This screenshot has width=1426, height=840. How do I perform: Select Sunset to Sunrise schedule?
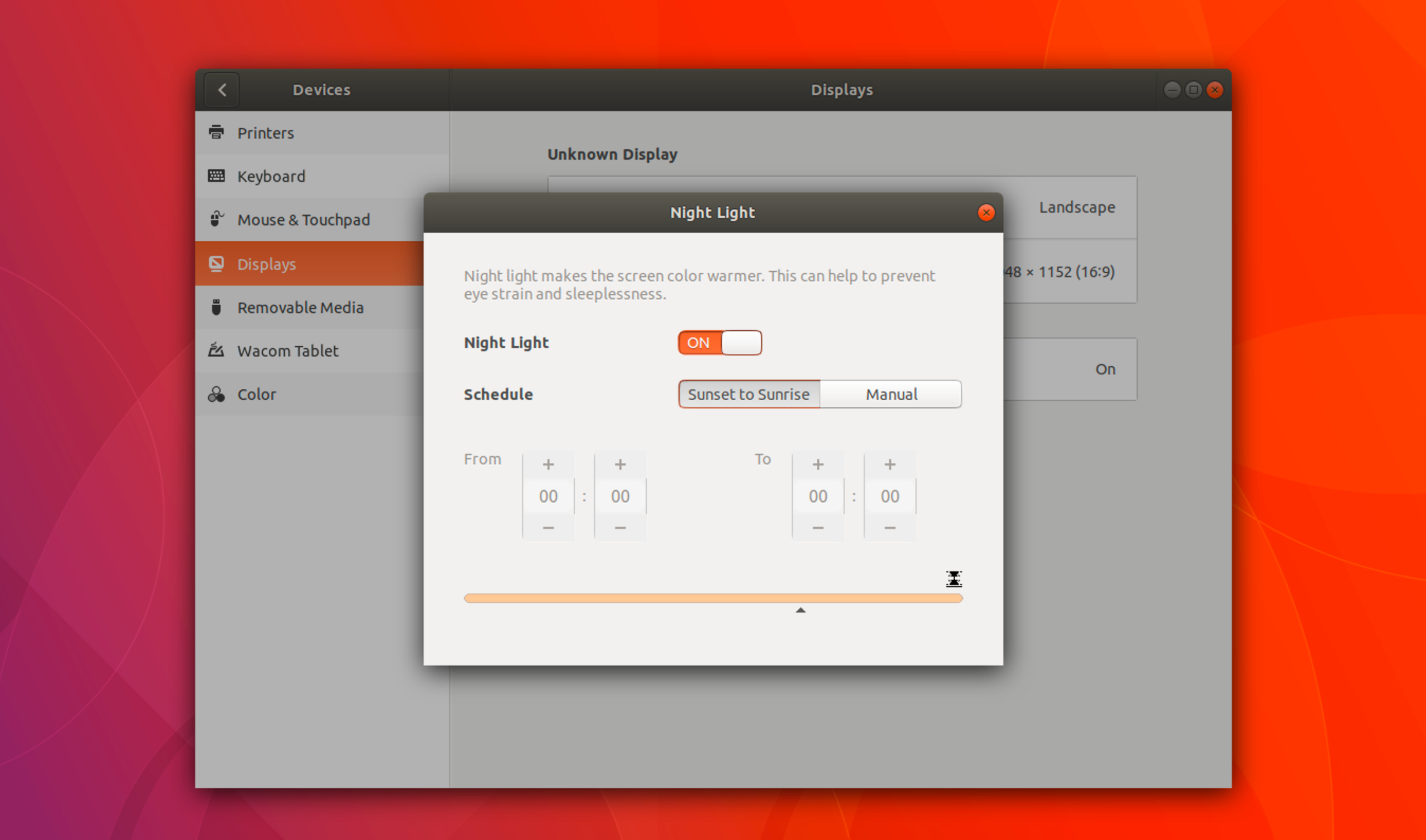749,394
